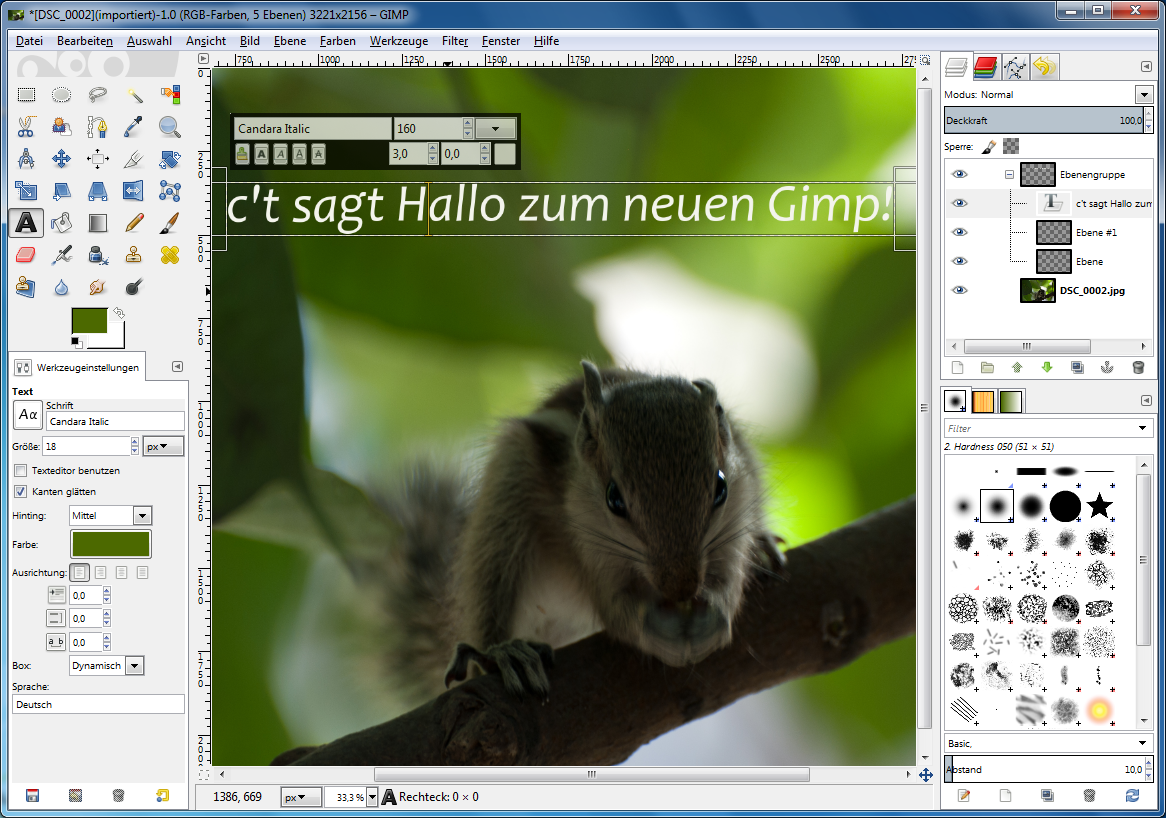Open the Größe unit px dropdown
This screenshot has width=1166, height=818.
pyautogui.click(x=164, y=446)
